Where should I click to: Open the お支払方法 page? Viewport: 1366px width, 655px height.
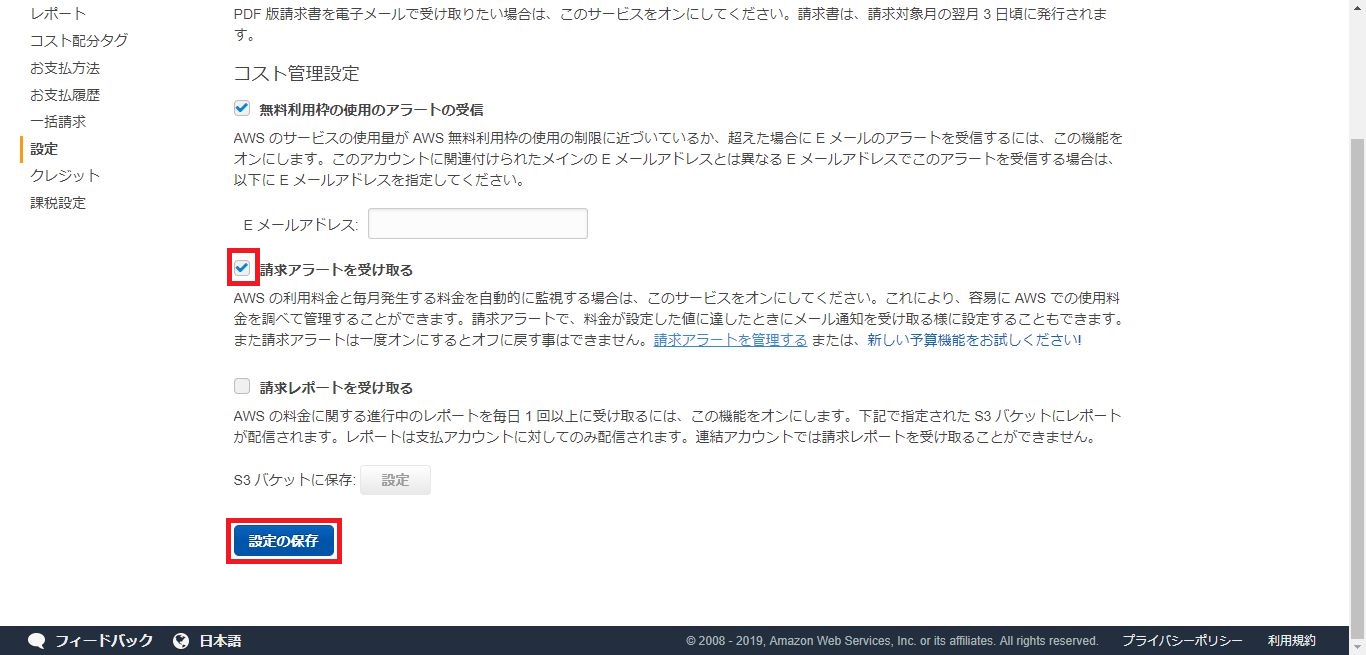pos(65,68)
